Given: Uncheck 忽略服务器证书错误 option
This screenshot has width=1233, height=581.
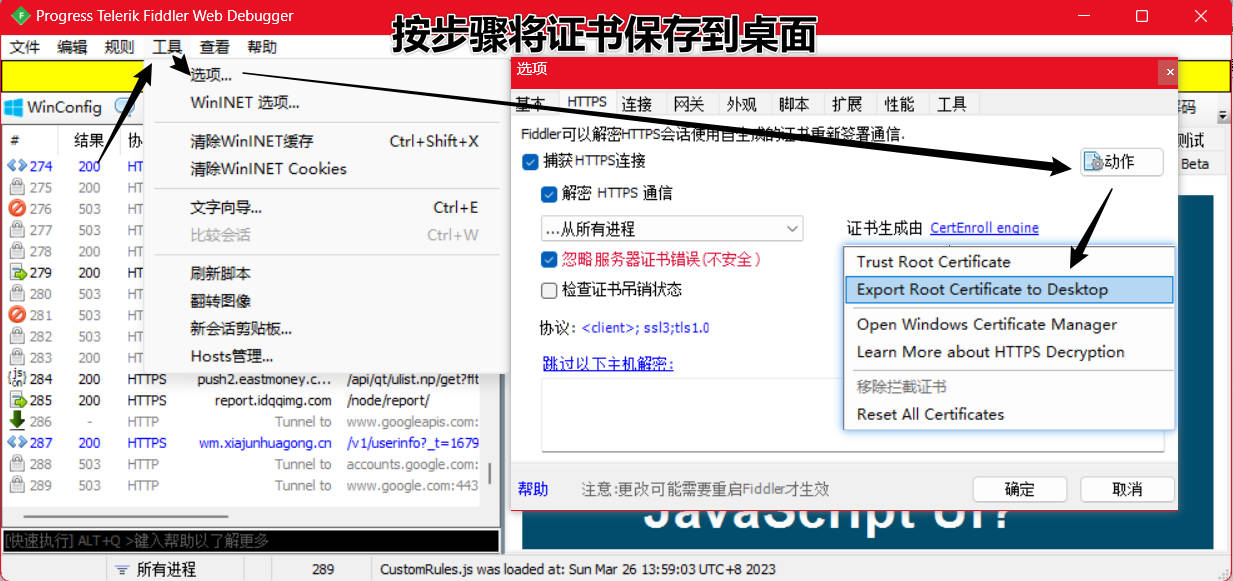Looking at the screenshot, I should 549,259.
